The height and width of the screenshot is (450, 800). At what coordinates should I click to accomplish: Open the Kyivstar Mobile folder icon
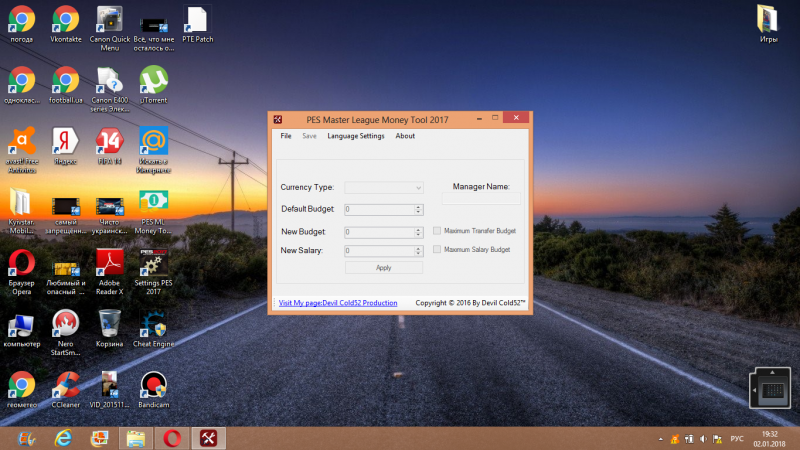[21, 211]
